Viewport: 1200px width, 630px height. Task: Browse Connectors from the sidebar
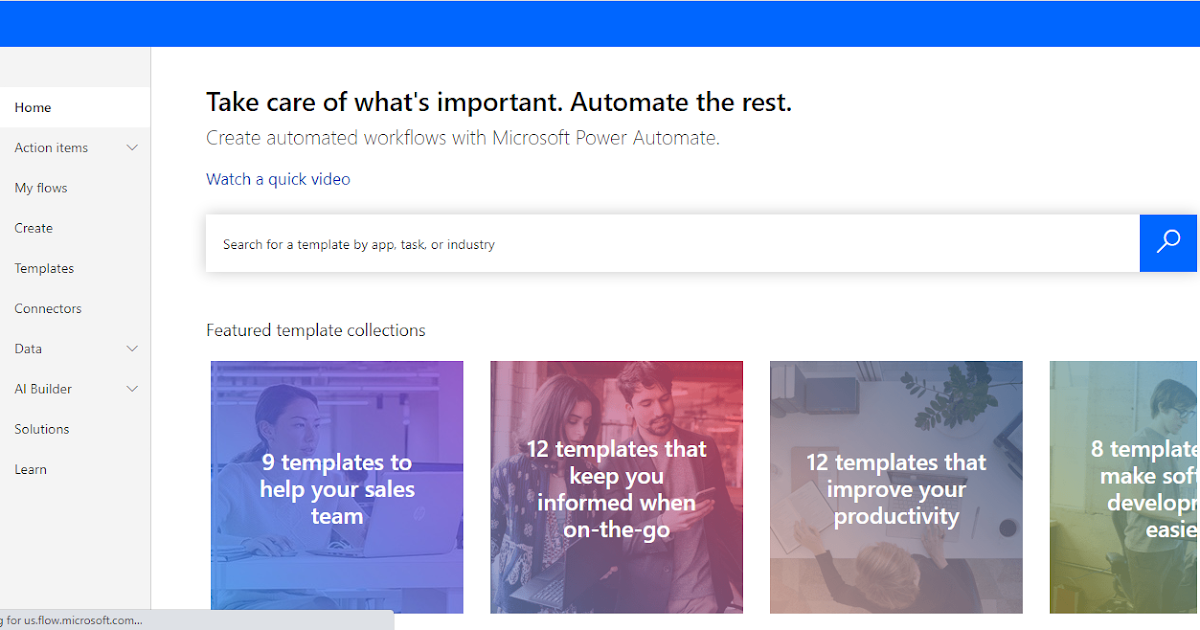pos(47,308)
